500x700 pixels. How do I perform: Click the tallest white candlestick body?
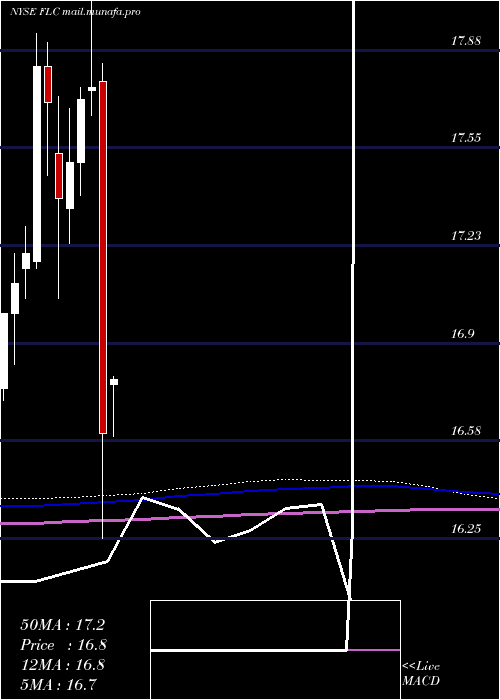pyautogui.click(x=37, y=164)
